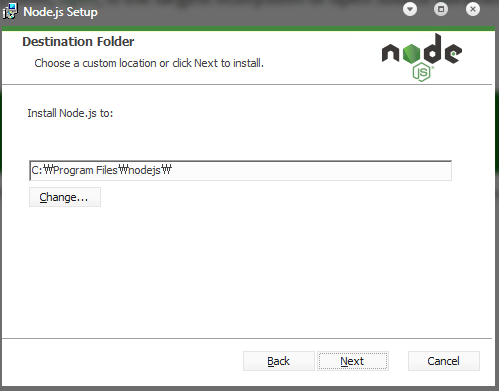Cancel the Node.js setup
Screen dimensions: 499x391
[444, 361]
